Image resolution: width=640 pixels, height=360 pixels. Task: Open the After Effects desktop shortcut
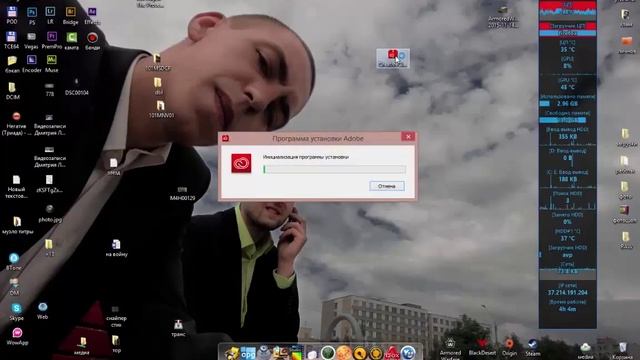pos(92,15)
